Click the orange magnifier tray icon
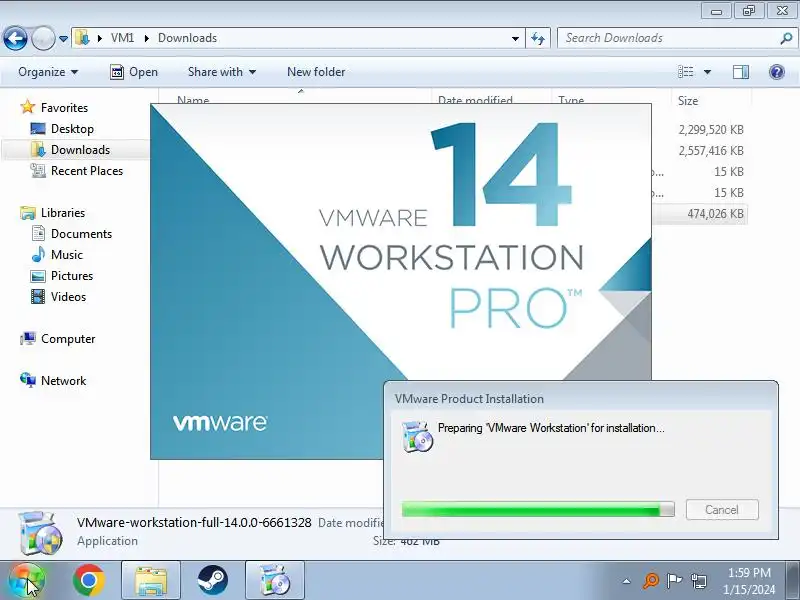800x600 pixels. [651, 581]
